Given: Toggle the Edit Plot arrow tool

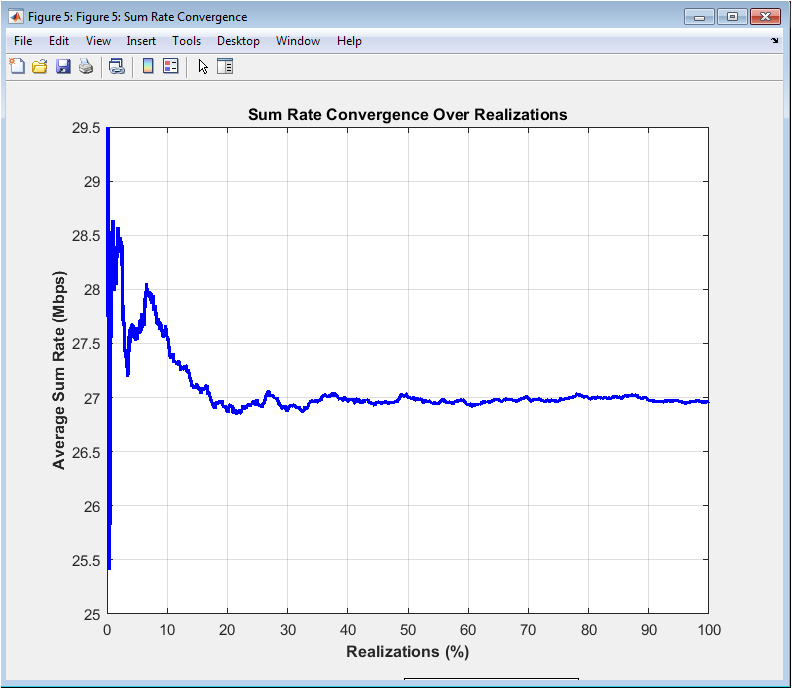Looking at the screenshot, I should pos(203,67).
